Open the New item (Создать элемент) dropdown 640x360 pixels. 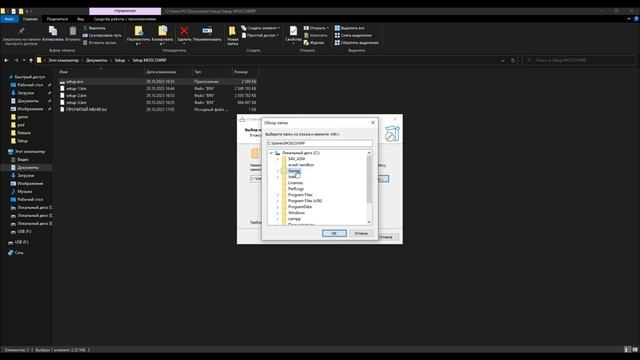(260, 28)
